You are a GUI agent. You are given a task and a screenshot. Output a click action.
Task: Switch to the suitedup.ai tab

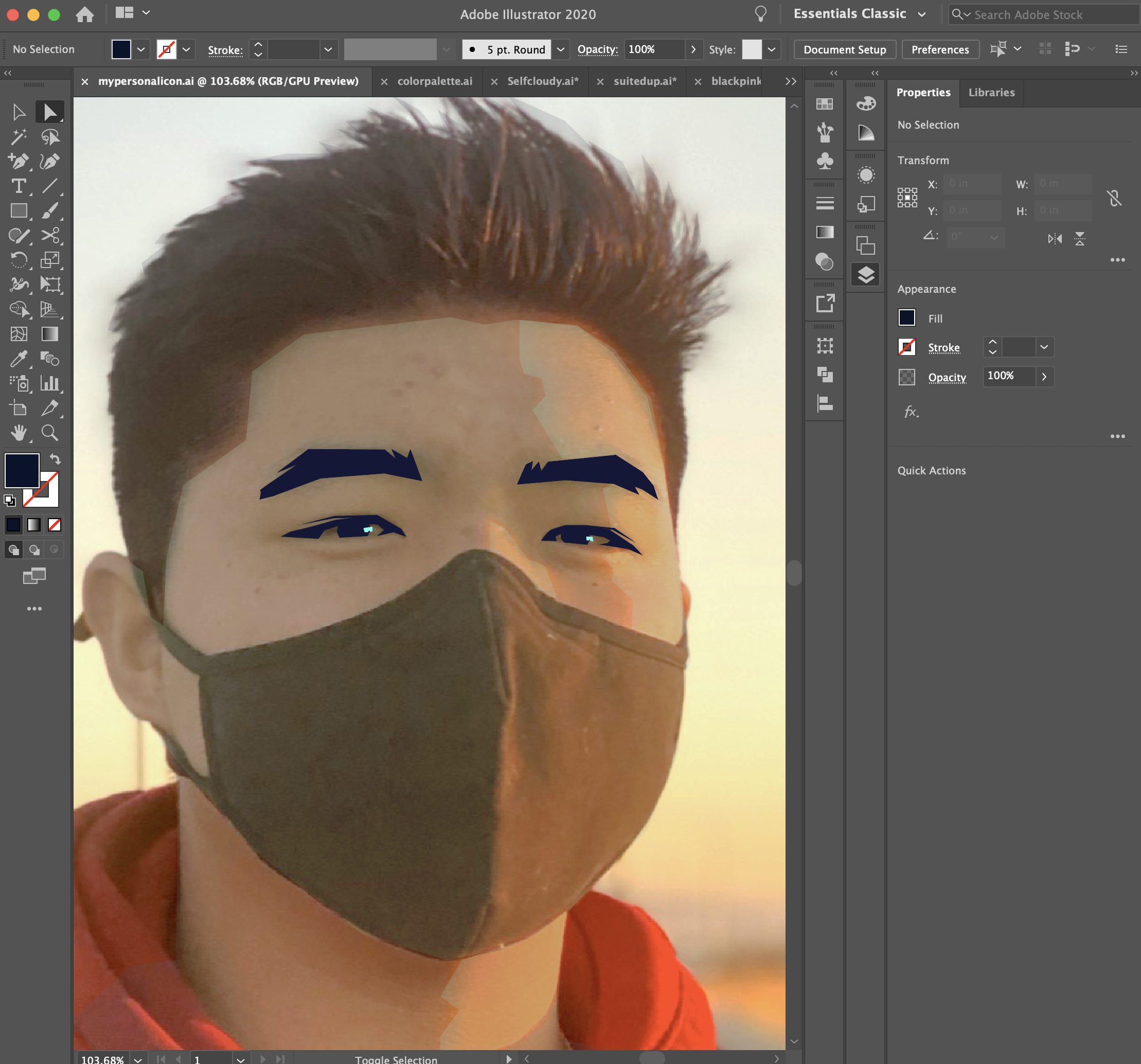tap(645, 81)
